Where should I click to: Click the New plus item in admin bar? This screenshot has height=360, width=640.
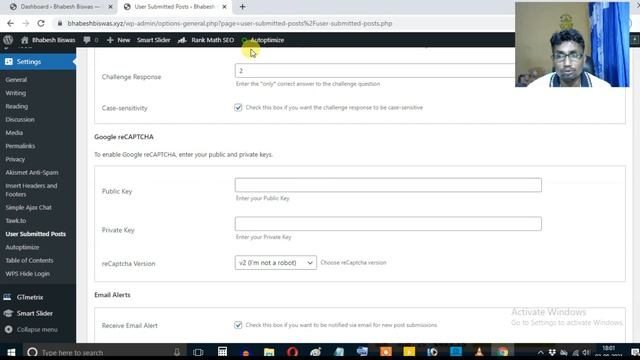(x=118, y=40)
